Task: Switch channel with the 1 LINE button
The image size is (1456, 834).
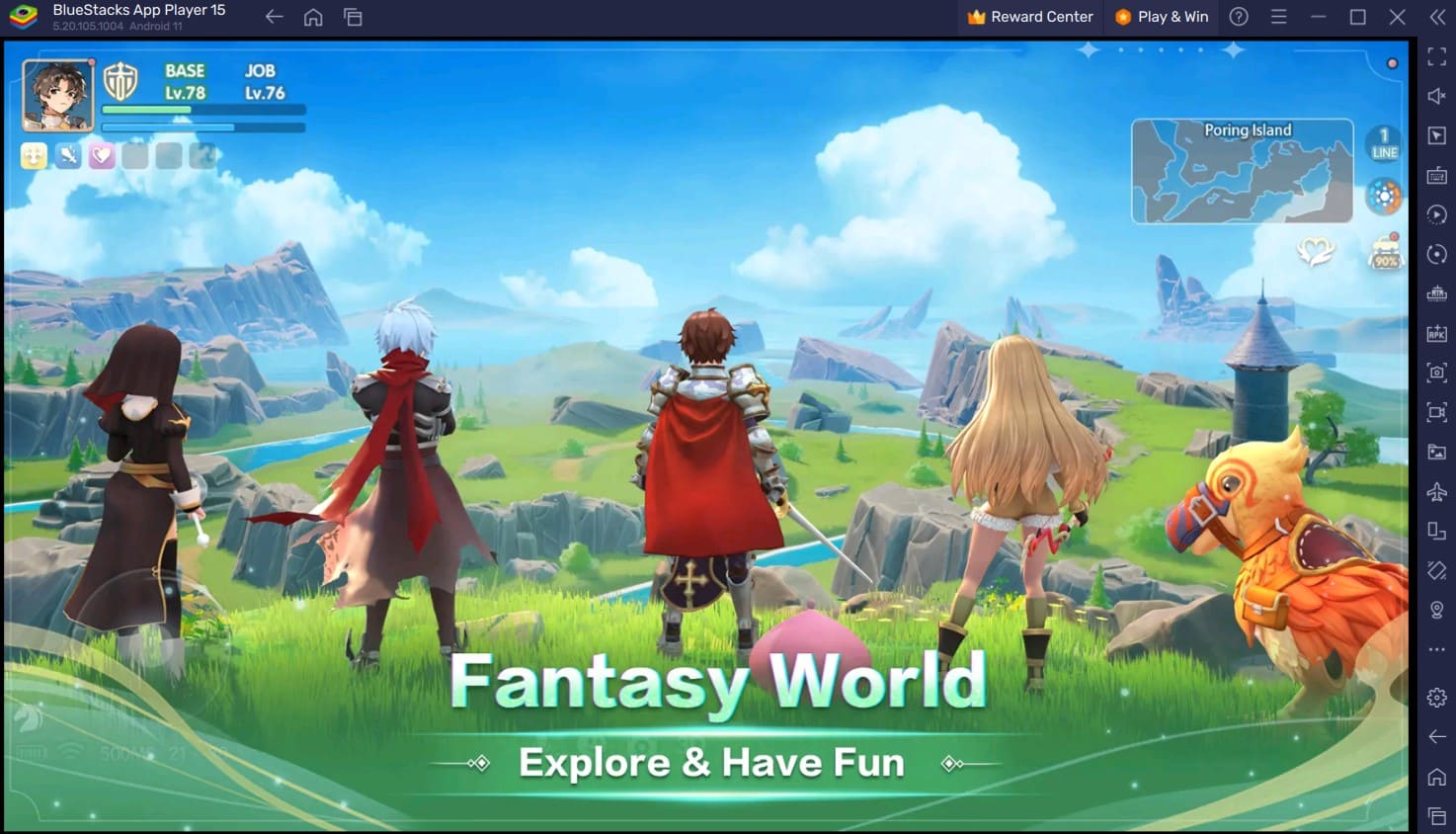Action: (x=1384, y=144)
